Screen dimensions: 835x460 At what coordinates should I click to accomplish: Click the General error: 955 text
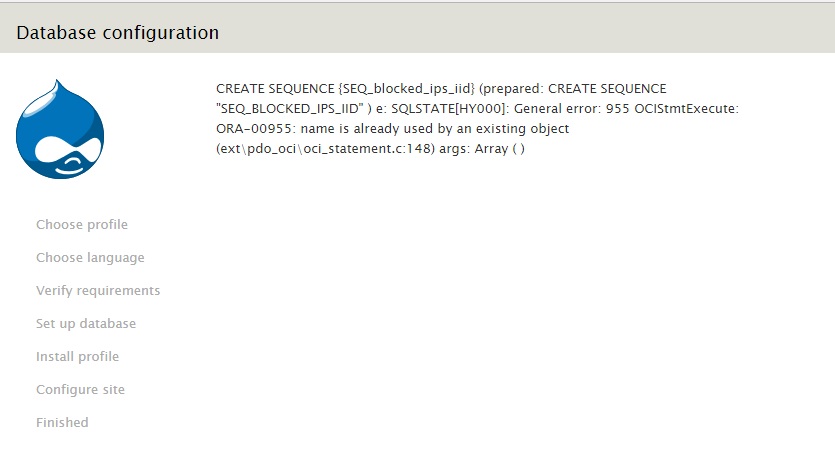click(571, 109)
